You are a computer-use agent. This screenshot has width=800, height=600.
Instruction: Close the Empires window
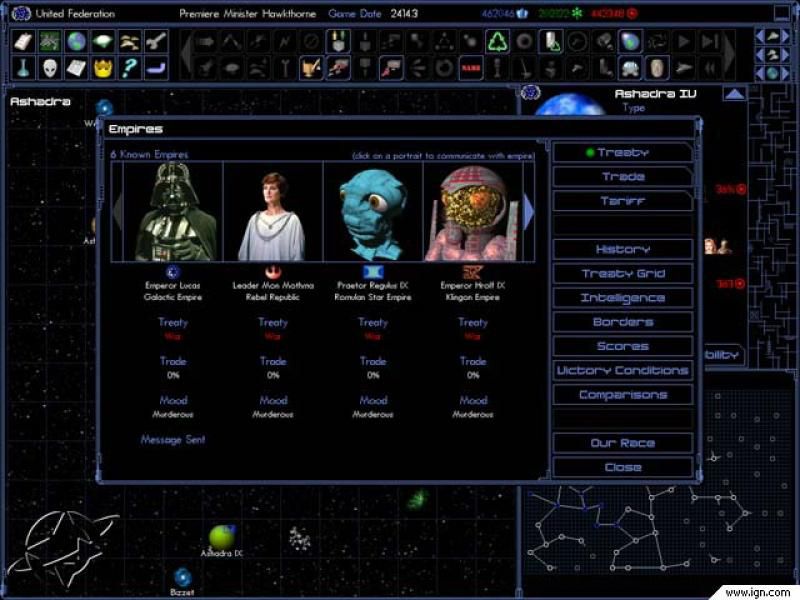pyautogui.click(x=622, y=468)
